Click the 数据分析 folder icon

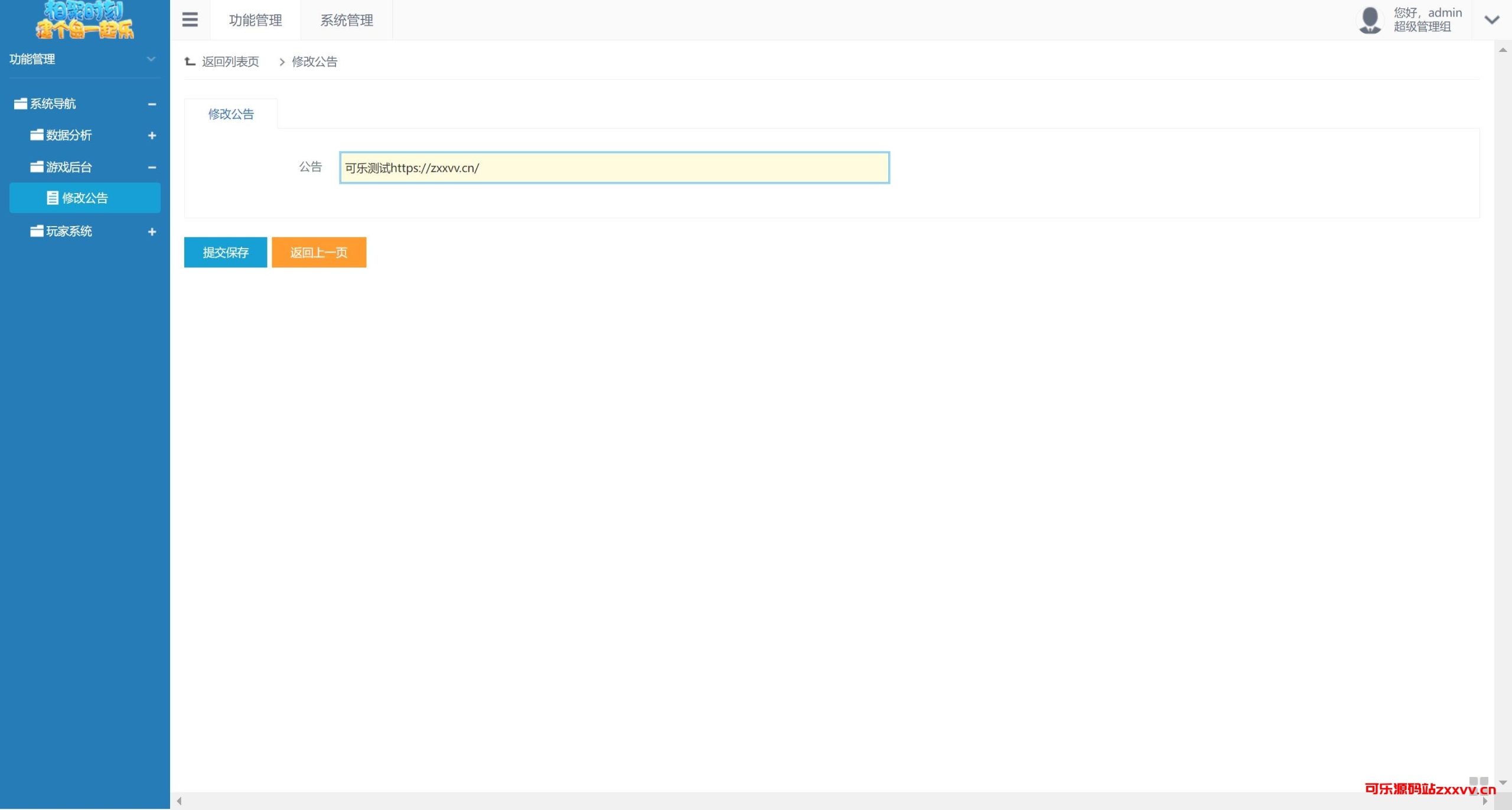(x=37, y=135)
